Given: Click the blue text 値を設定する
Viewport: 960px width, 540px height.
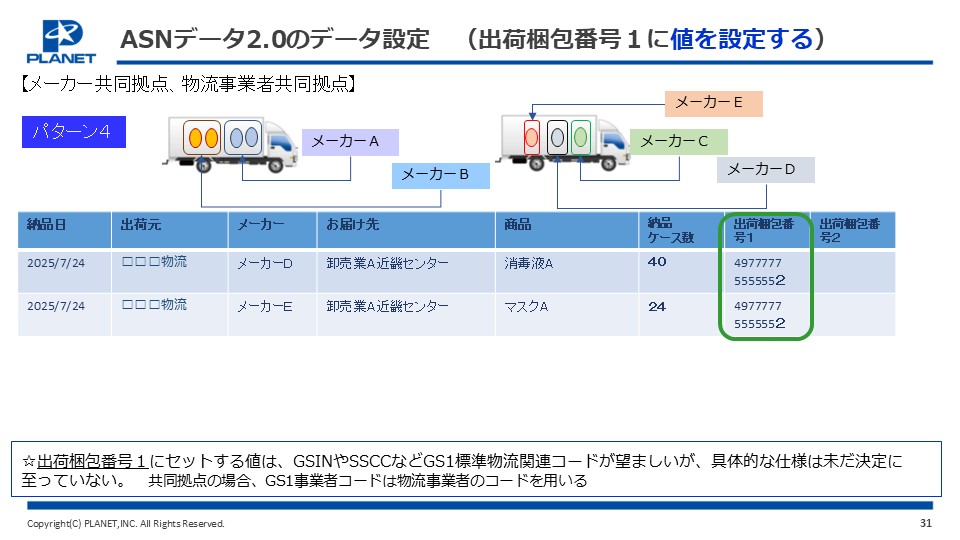Looking at the screenshot, I should 742,39.
